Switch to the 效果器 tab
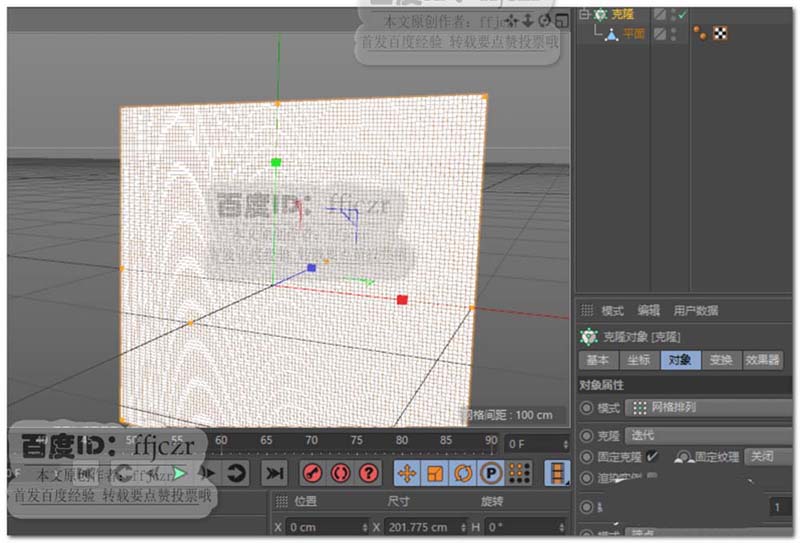Screen dimensions: 800x543 762,360
